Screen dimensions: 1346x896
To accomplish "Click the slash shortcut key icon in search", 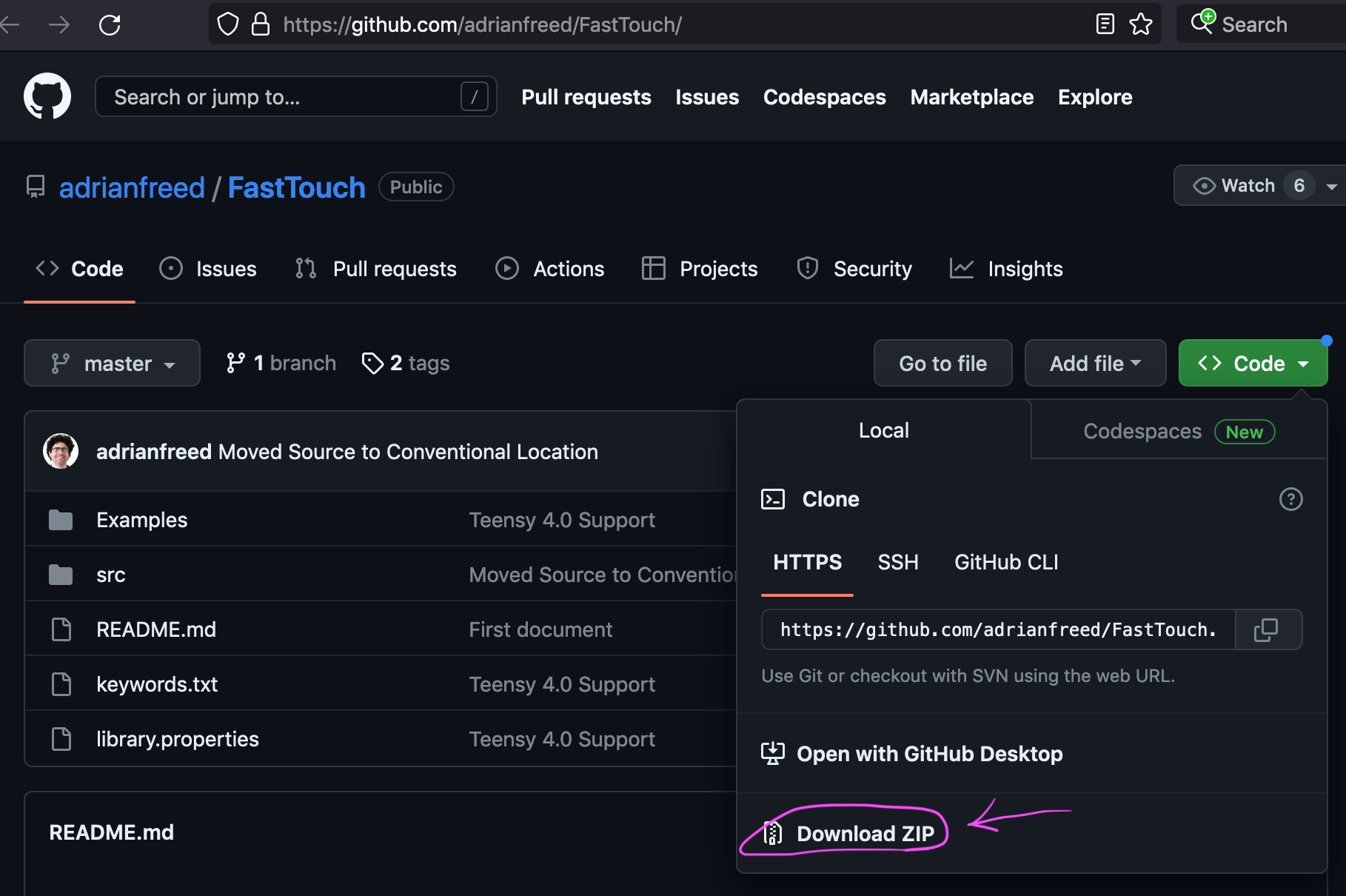I will tap(474, 96).
